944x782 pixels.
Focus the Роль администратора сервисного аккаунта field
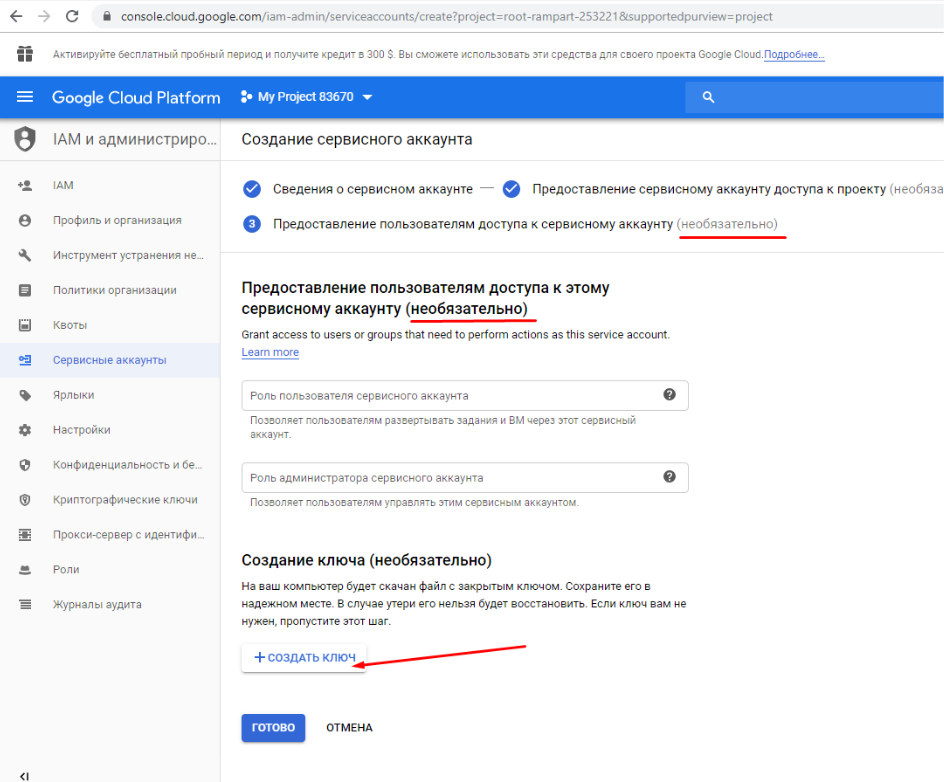click(x=465, y=477)
